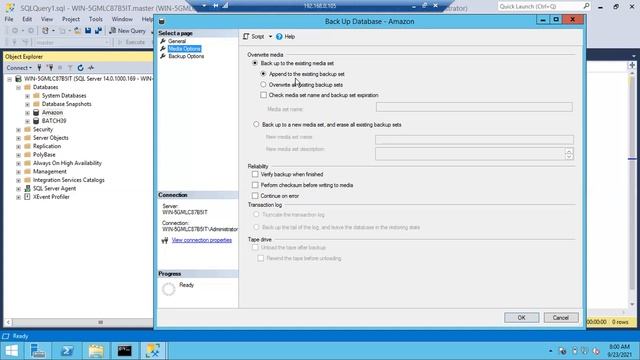Image resolution: width=640 pixels, height=360 pixels.
Task: Open Server Manager from the taskbar
Action: 38,351
